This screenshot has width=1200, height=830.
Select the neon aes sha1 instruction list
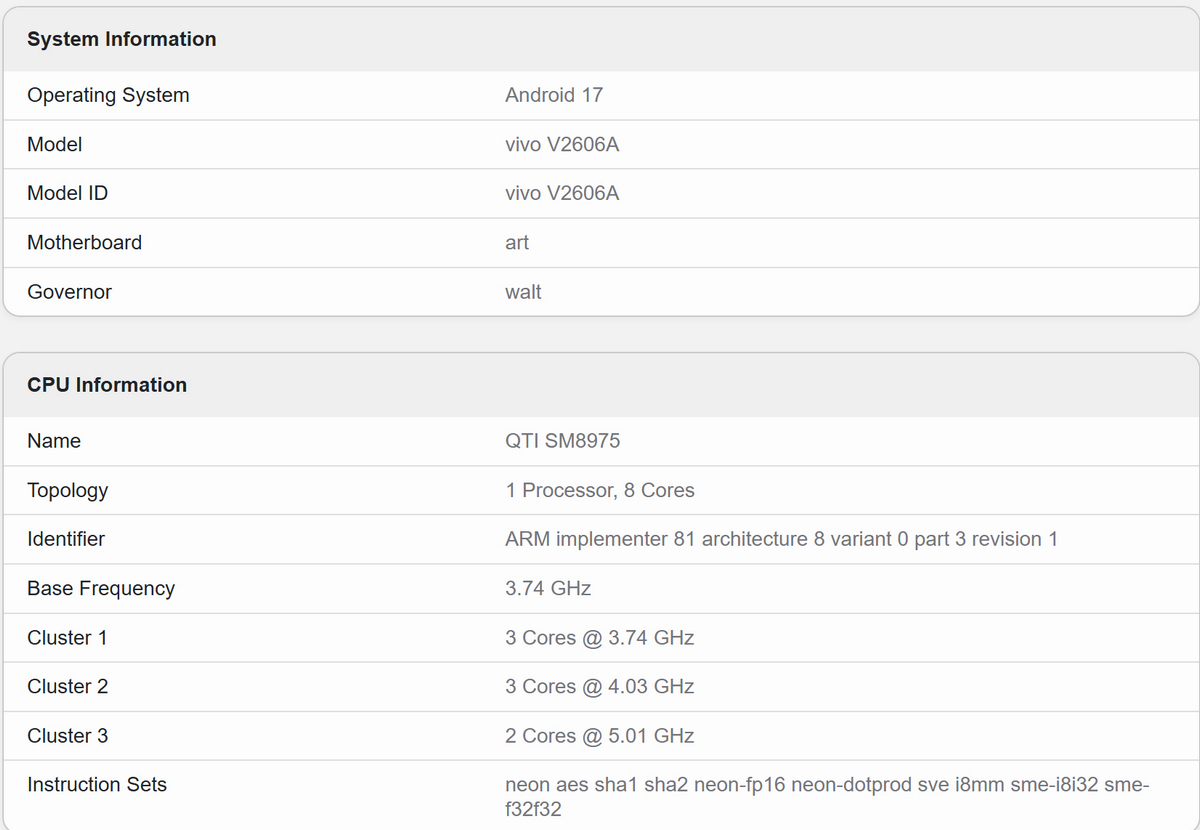(827, 797)
